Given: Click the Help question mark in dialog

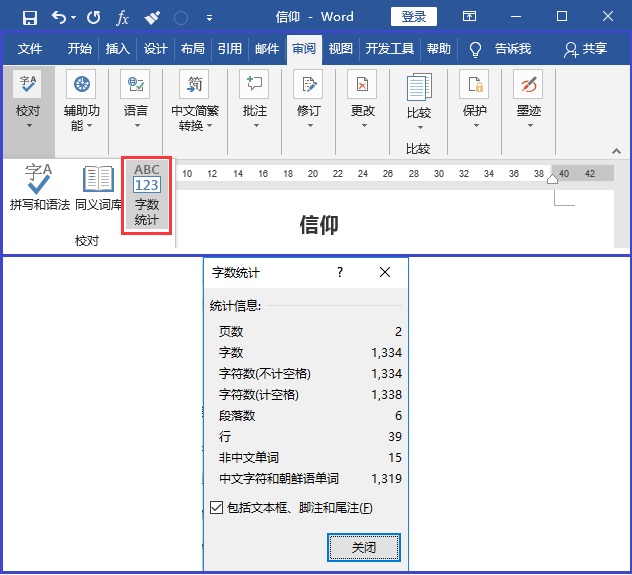Looking at the screenshot, I should click(x=340, y=272).
